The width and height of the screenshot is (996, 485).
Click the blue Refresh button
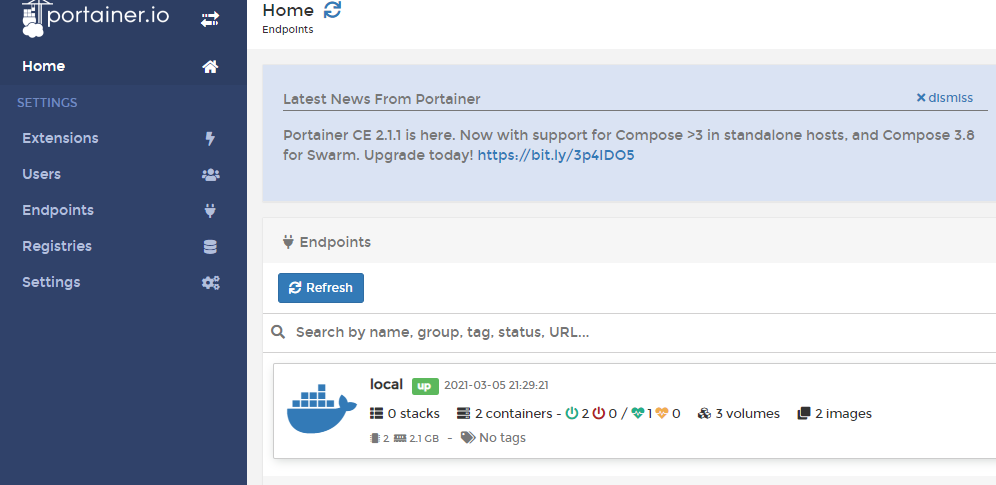pos(321,288)
